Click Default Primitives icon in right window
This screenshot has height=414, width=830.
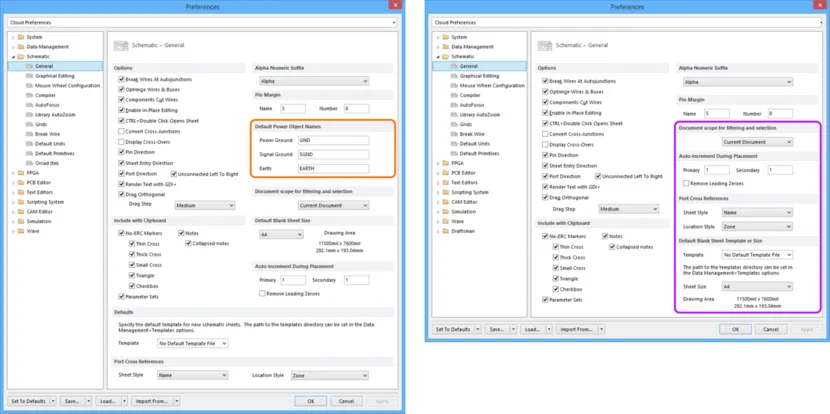coord(454,154)
